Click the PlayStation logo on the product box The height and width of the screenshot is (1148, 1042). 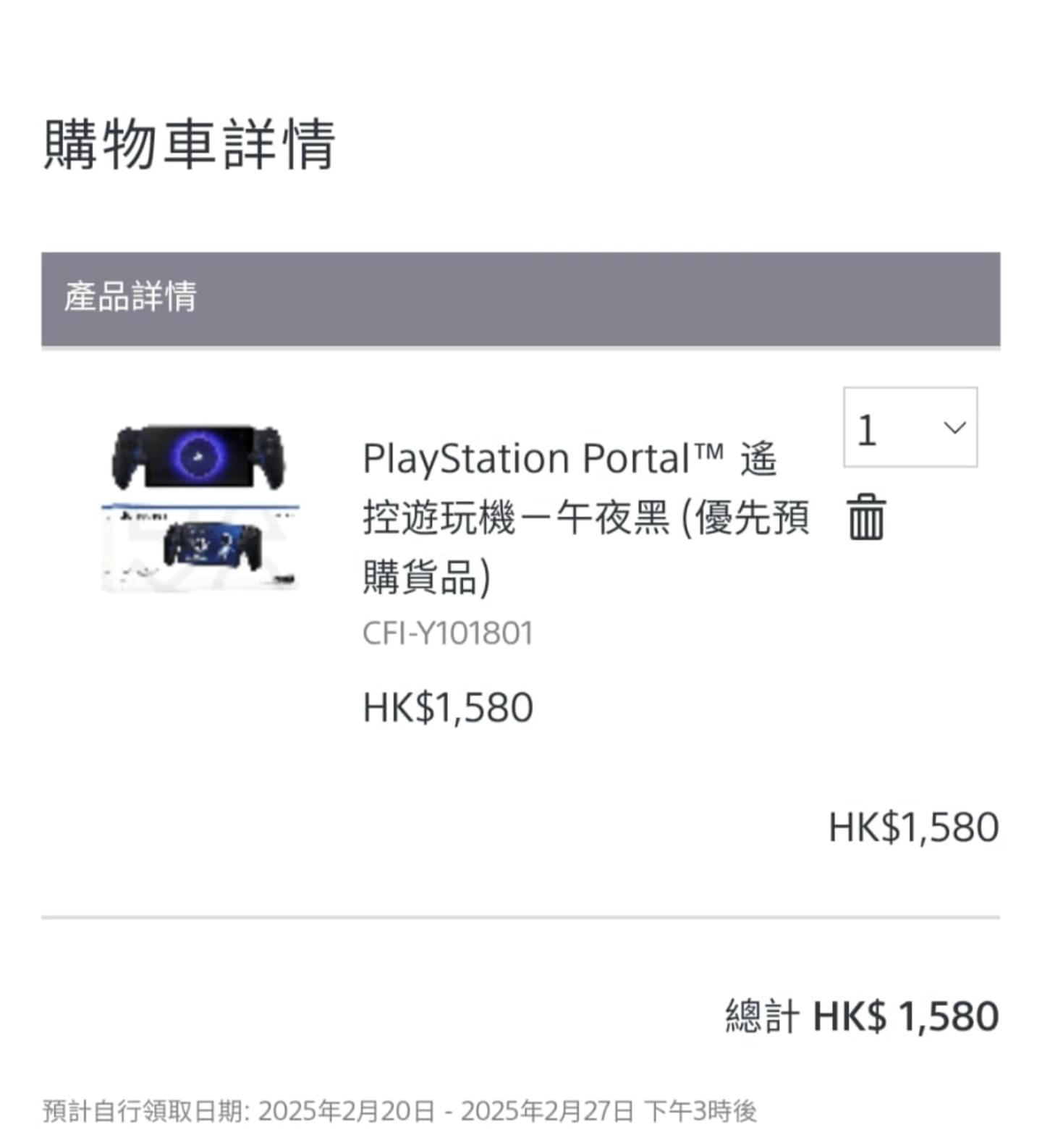click(127, 517)
